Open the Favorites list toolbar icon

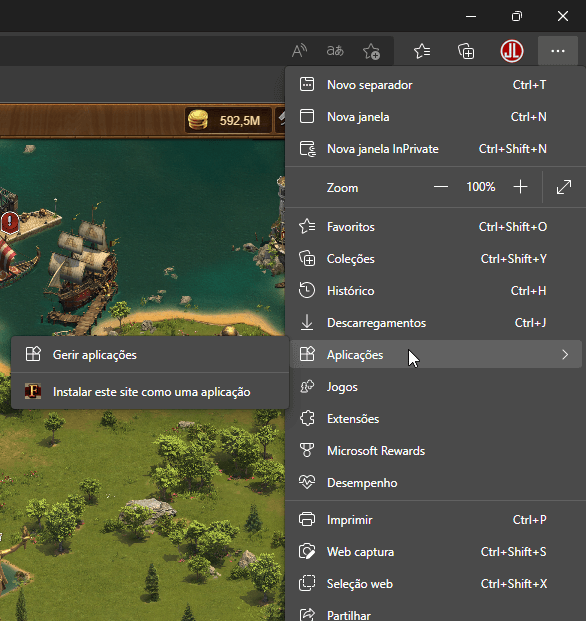pos(422,51)
